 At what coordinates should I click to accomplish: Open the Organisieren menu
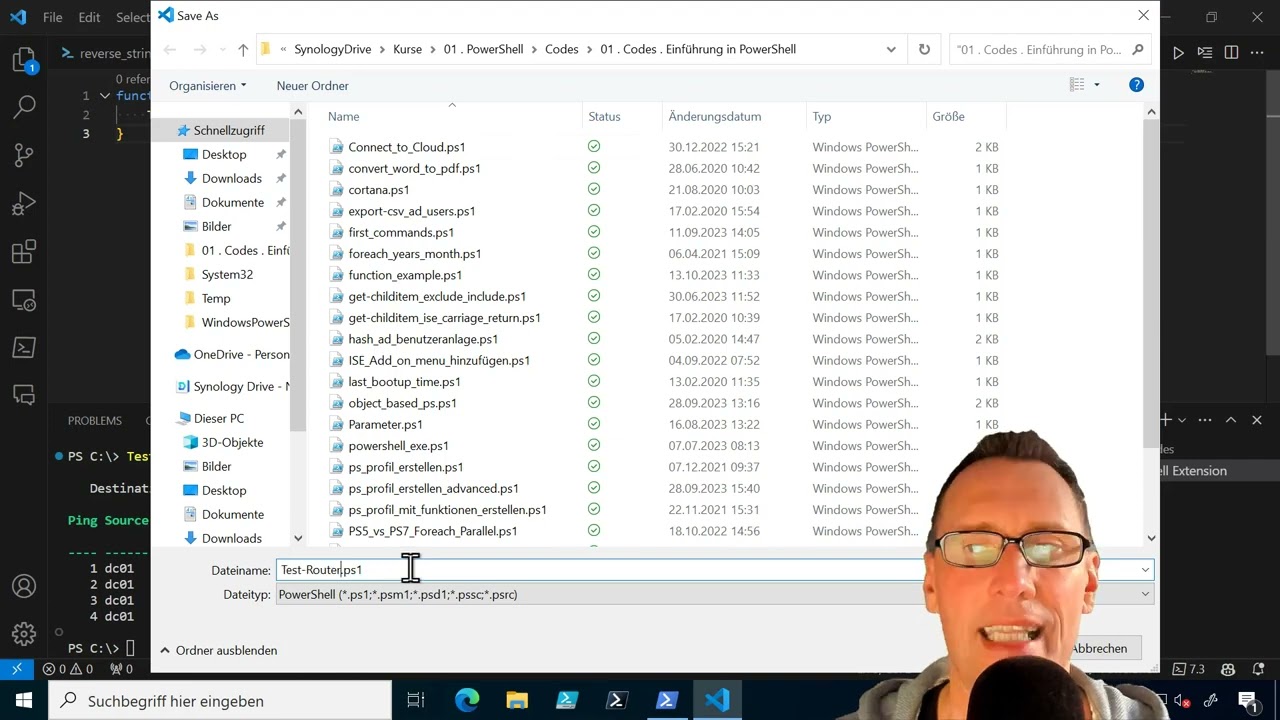tap(208, 86)
